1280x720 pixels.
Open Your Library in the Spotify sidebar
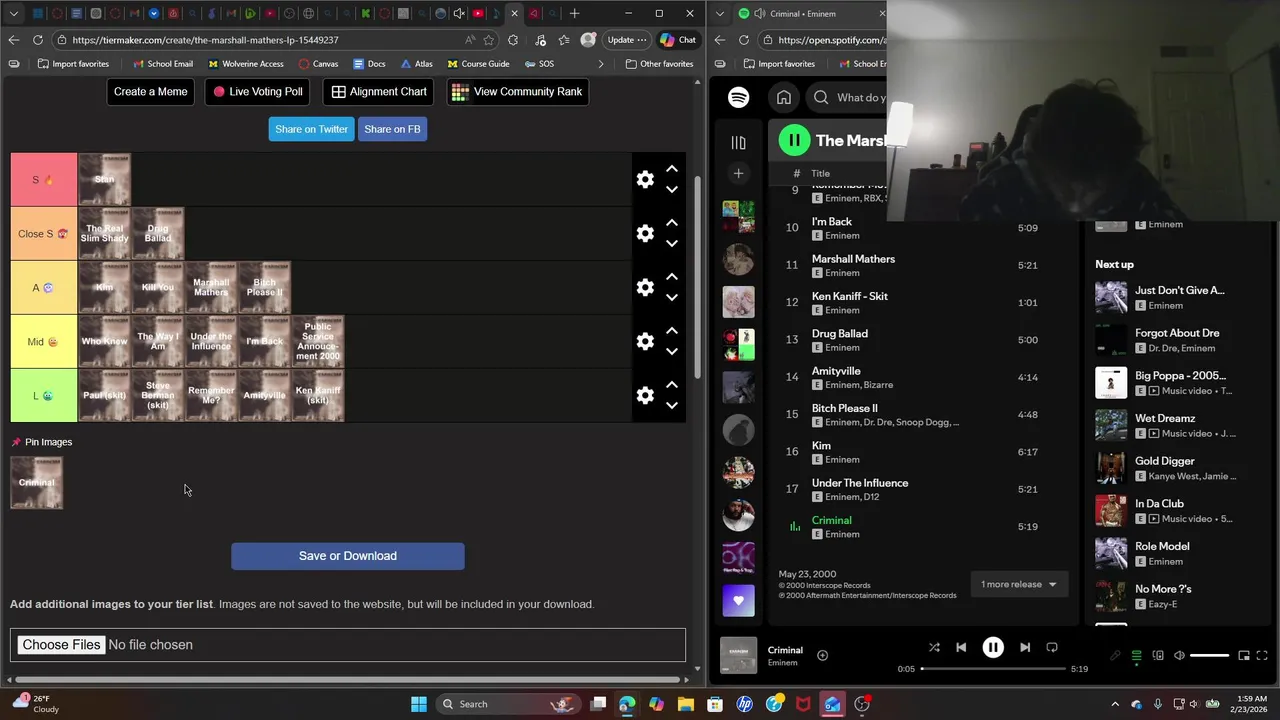click(738, 143)
